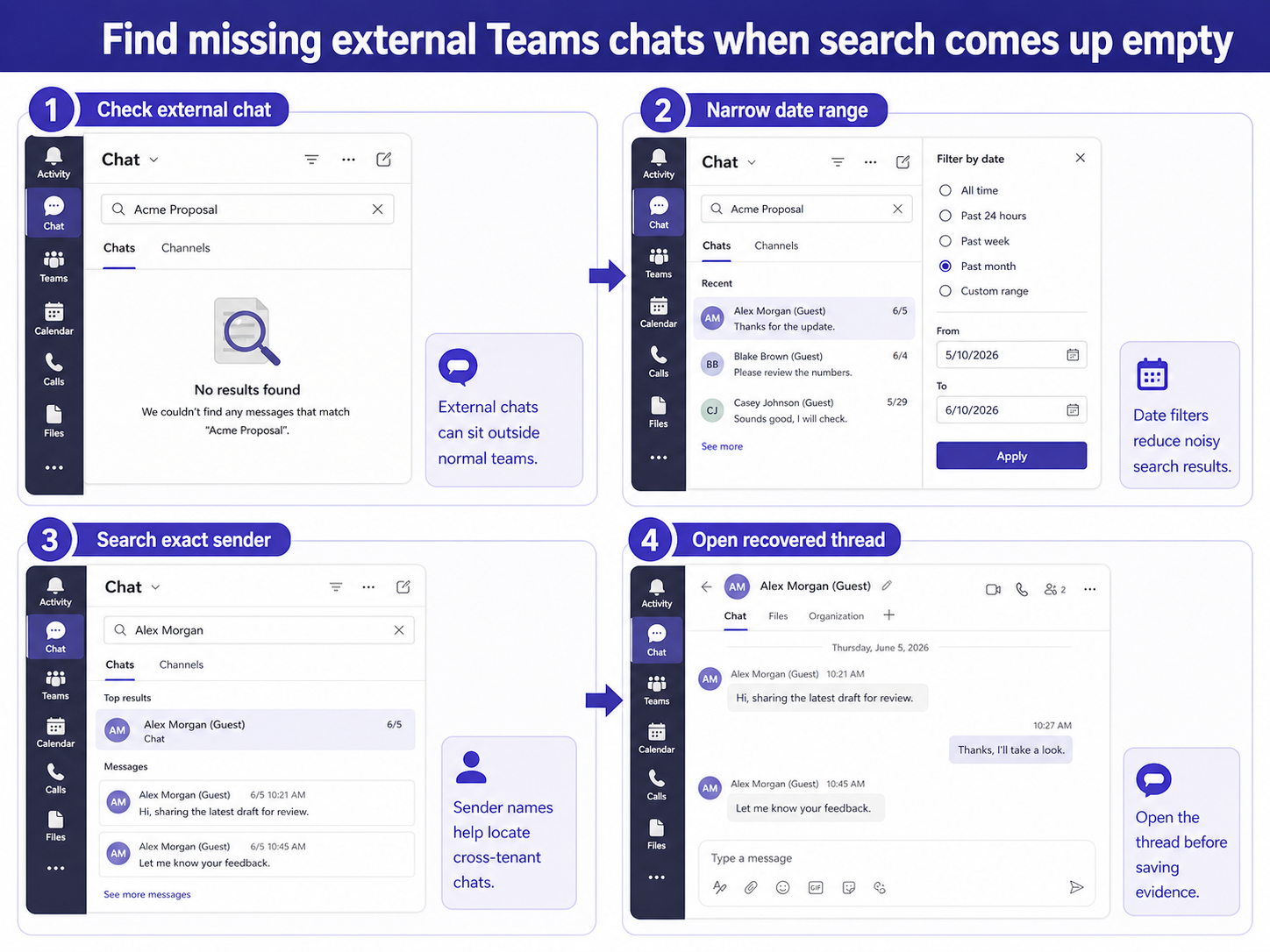Start video call in Alex Morgan thread
This screenshot has width=1270, height=952.
pyautogui.click(x=993, y=589)
